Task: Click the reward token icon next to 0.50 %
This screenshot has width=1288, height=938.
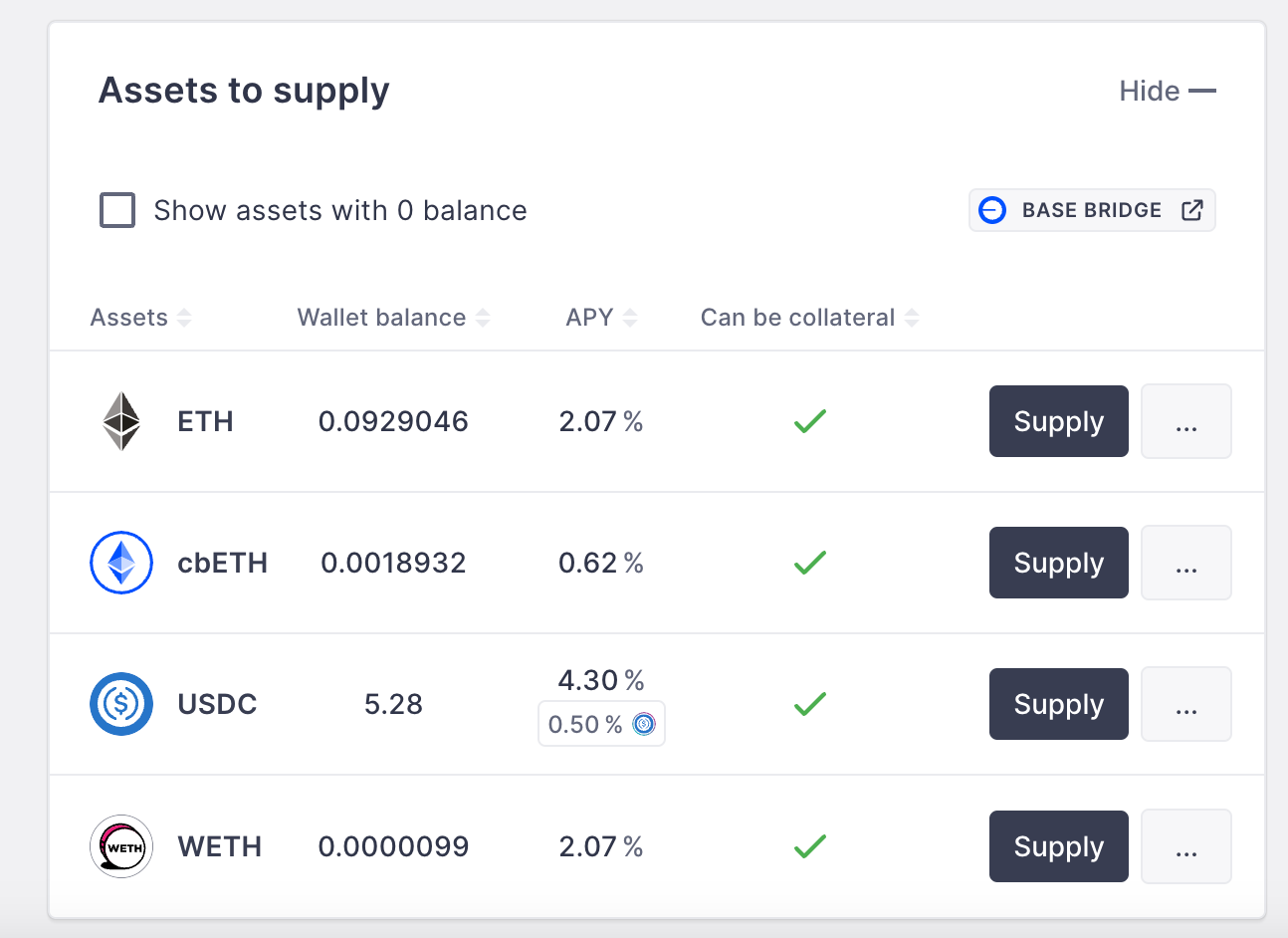Action: click(644, 724)
